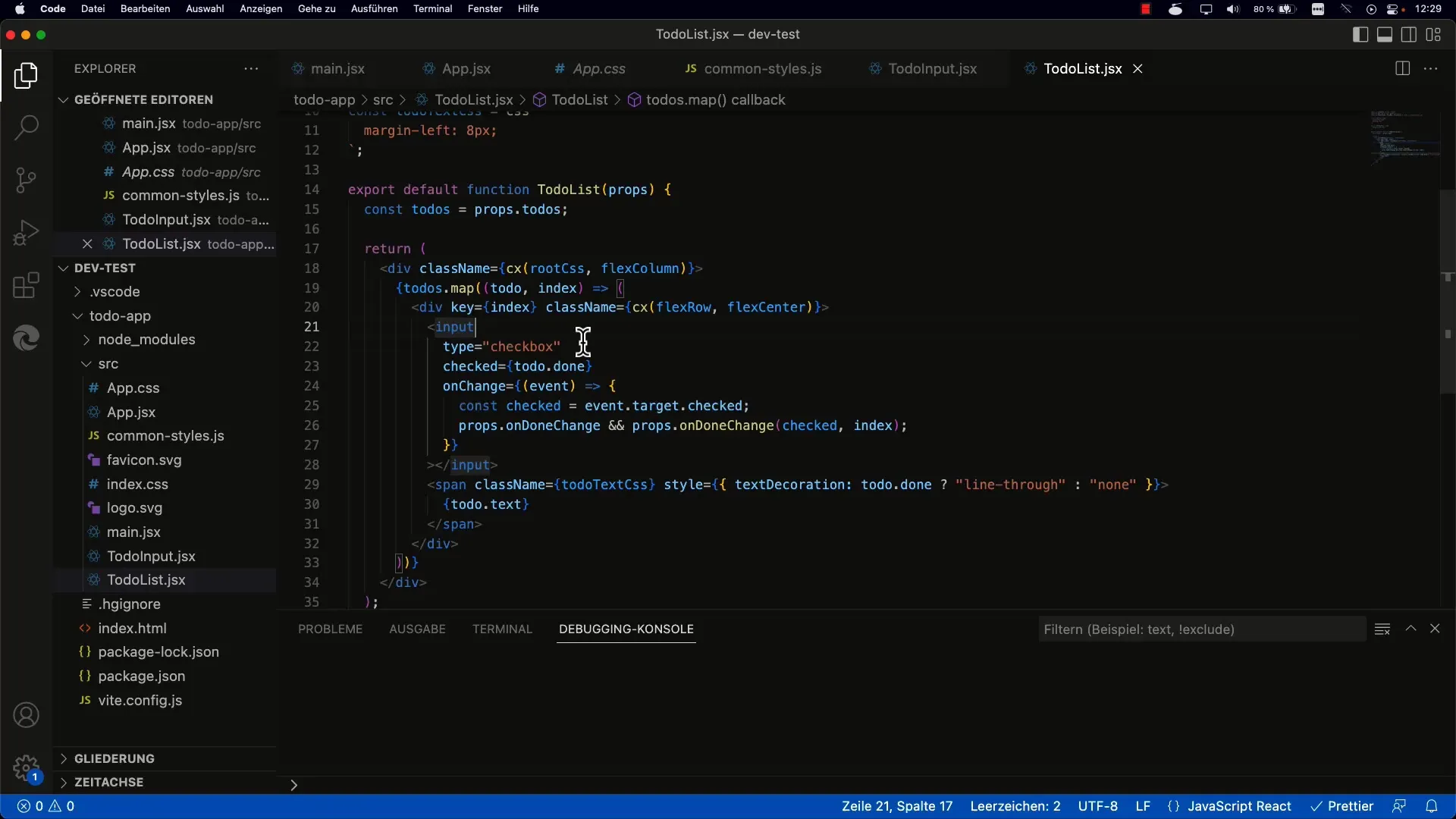Click Prettier status bar item
The width and height of the screenshot is (1456, 819).
tap(1341, 806)
